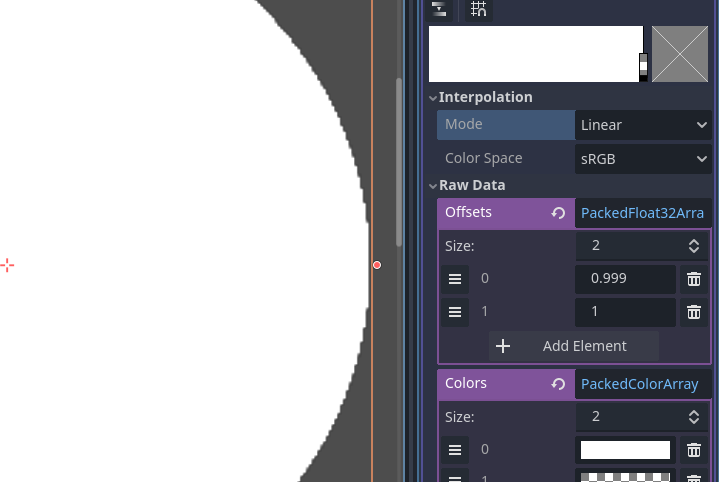Open the white color swatch for color 0
The width and height of the screenshot is (719, 482).
pos(625,450)
